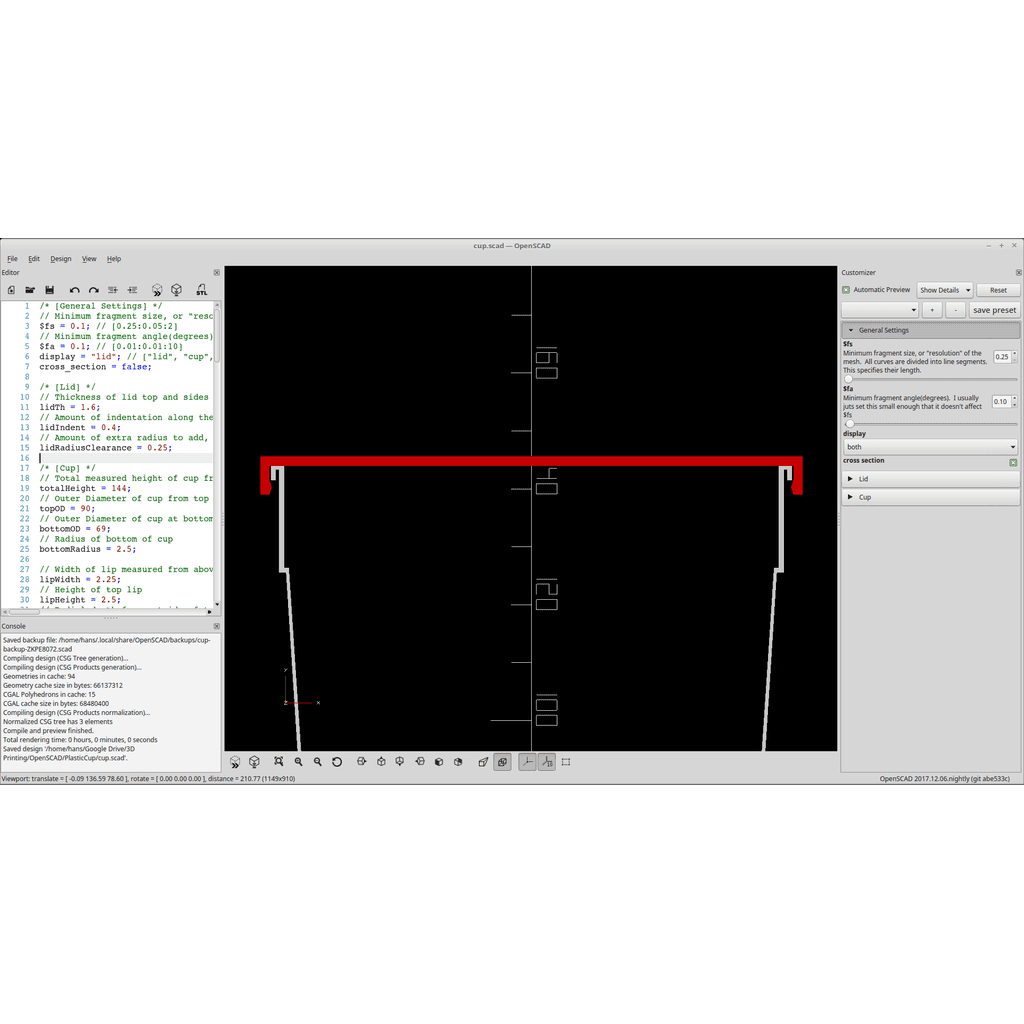Click code line 'totalHeight = 144;'

click(85, 488)
